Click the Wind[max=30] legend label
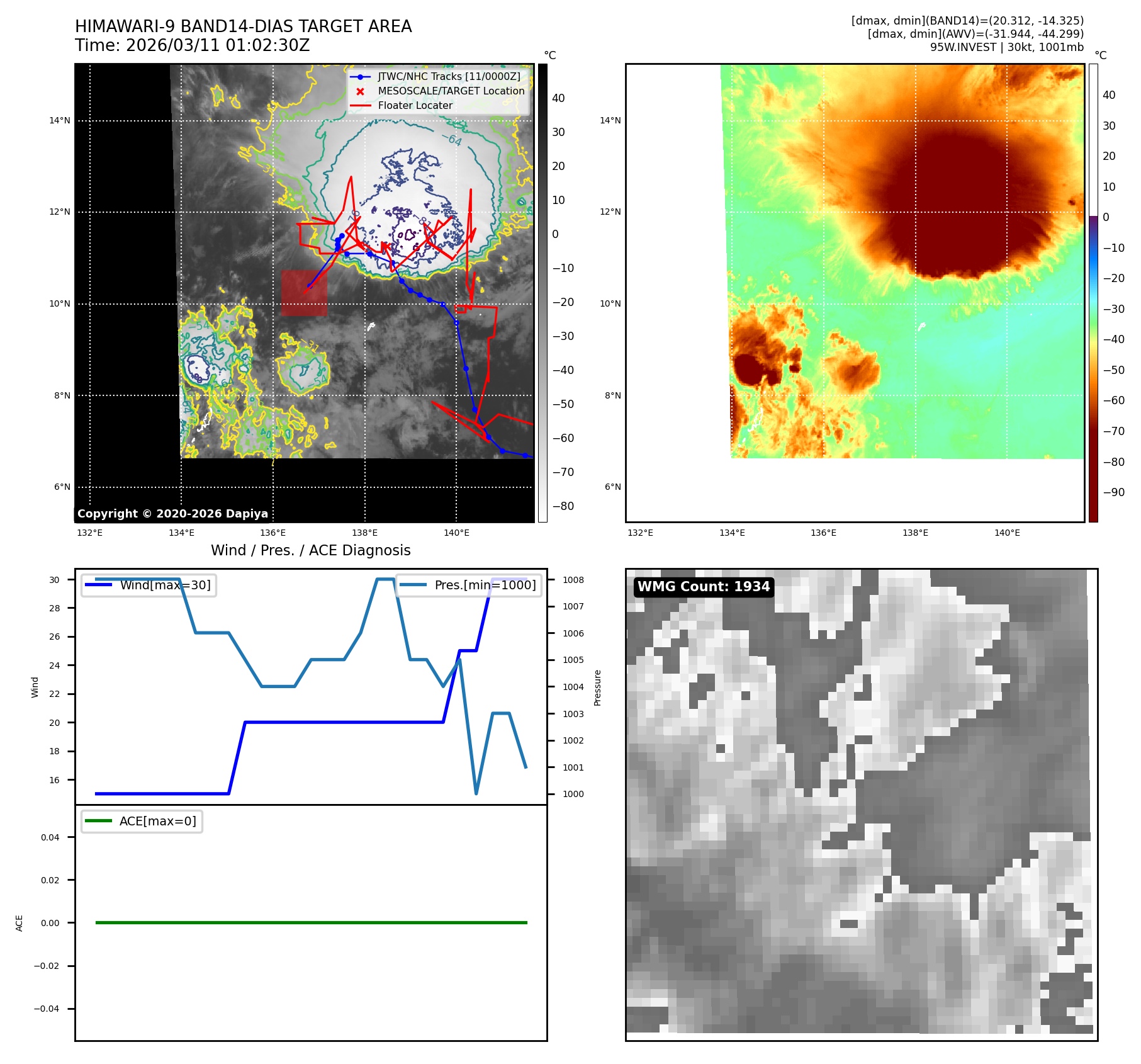 pos(165,585)
